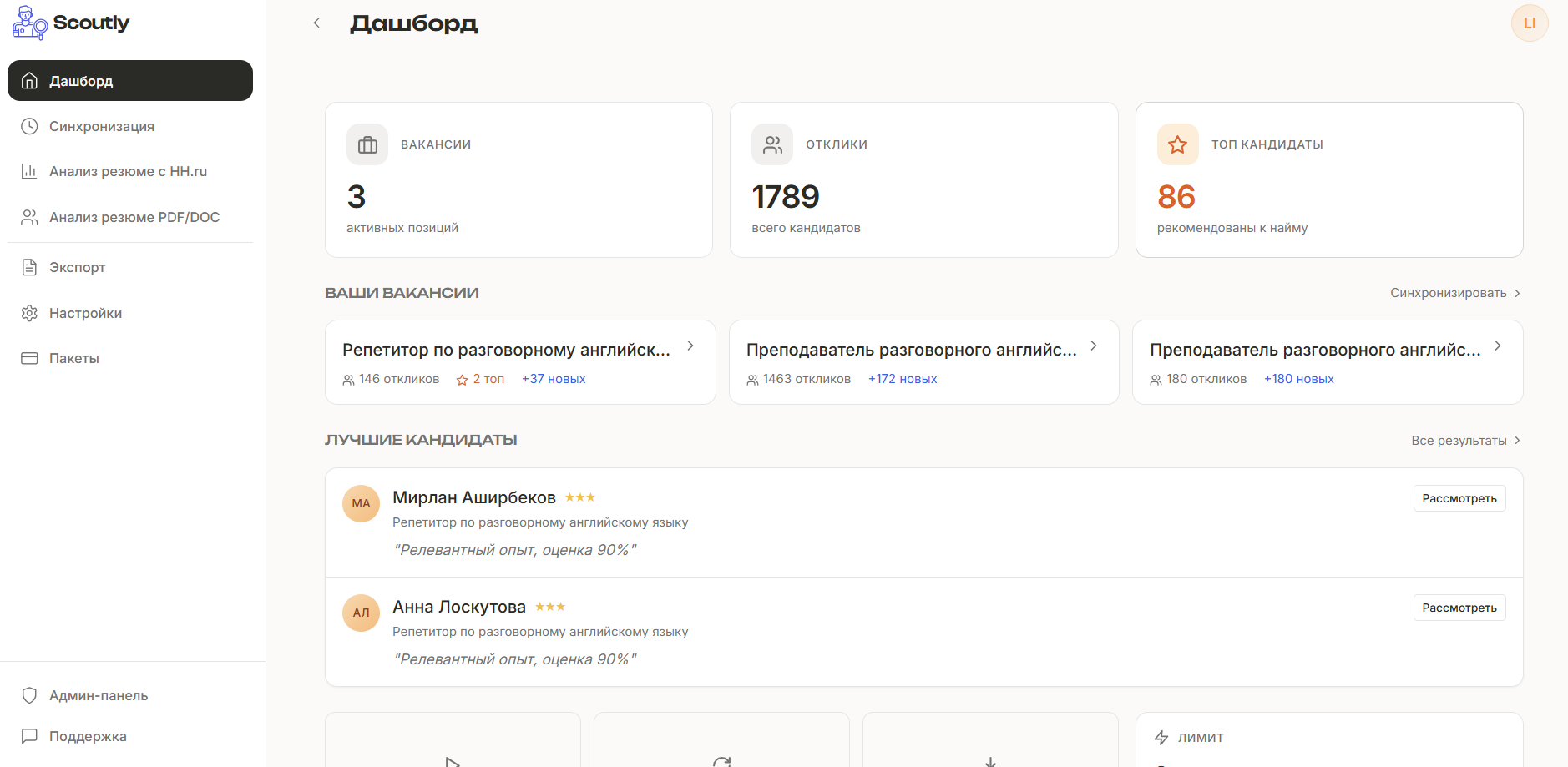Expand the vacancy with 180 откликов
Viewport: 1568px width, 767px height.
pos(1498,346)
